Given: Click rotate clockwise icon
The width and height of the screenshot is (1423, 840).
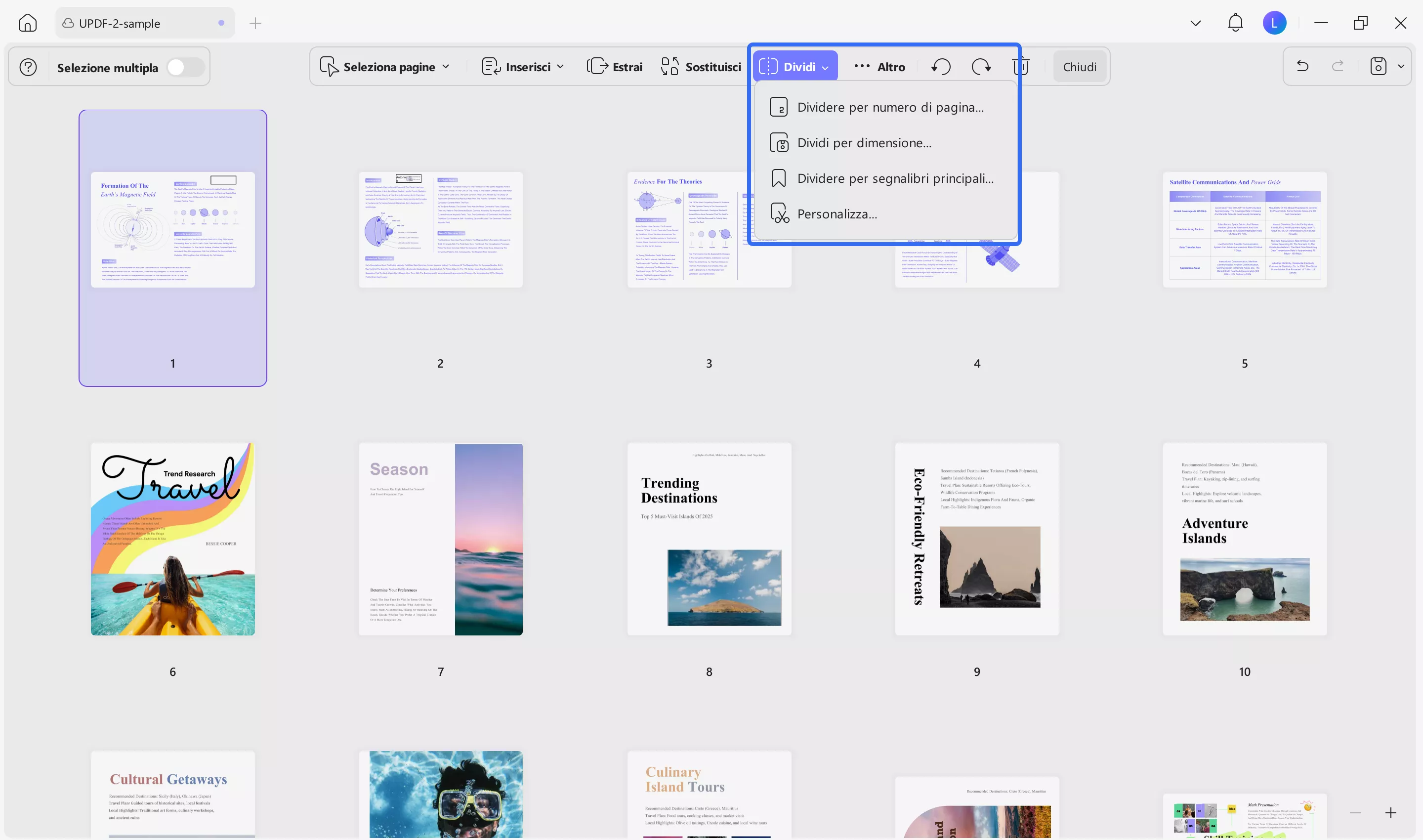Looking at the screenshot, I should click(x=981, y=67).
